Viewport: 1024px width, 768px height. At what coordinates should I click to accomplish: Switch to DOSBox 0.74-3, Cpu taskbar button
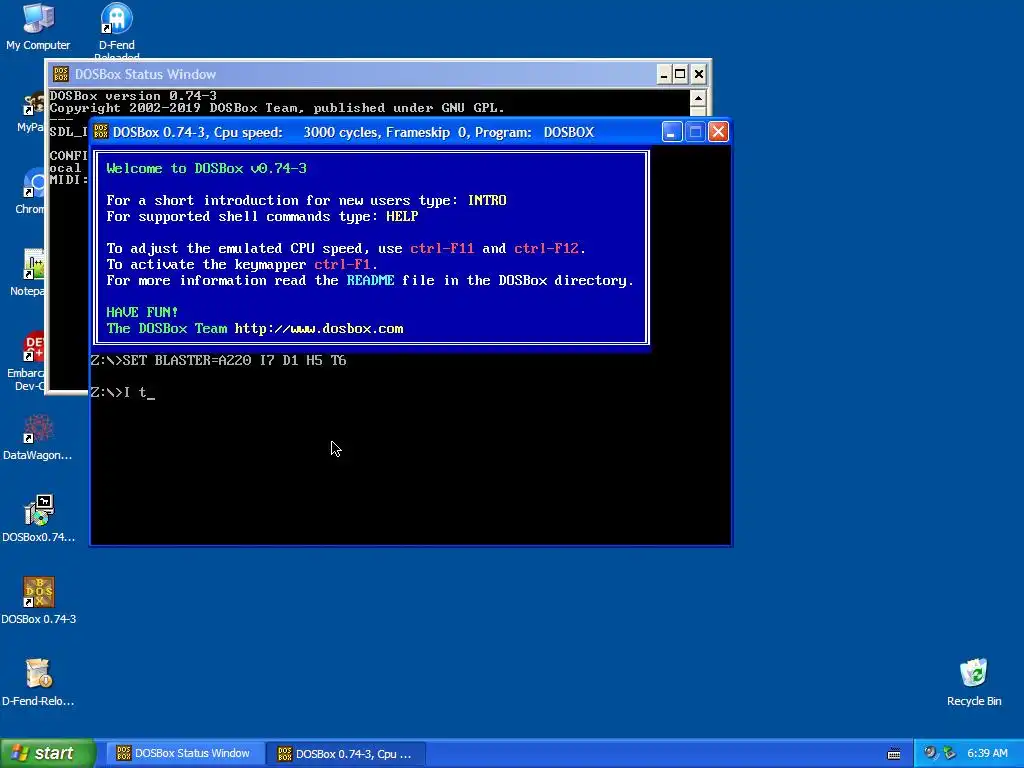[x=346, y=754]
